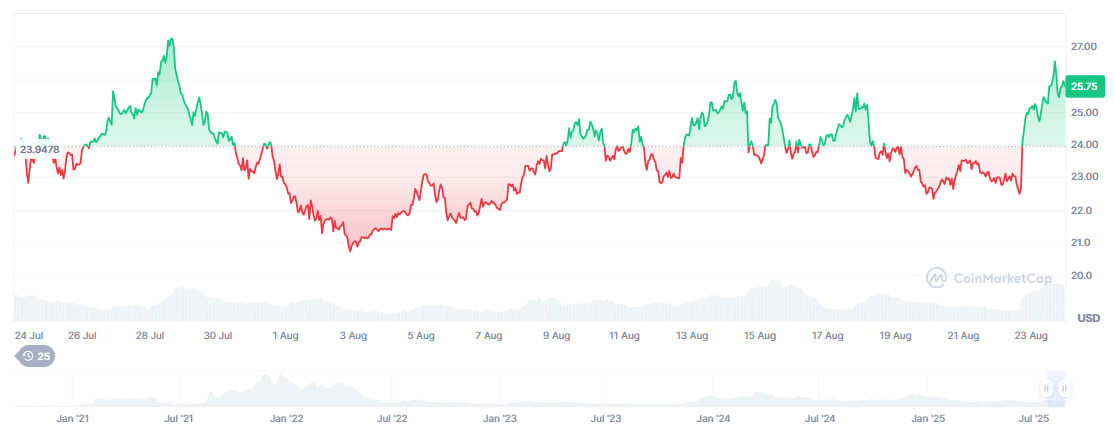
Task: Click the USD currency label
Action: tap(1089, 318)
